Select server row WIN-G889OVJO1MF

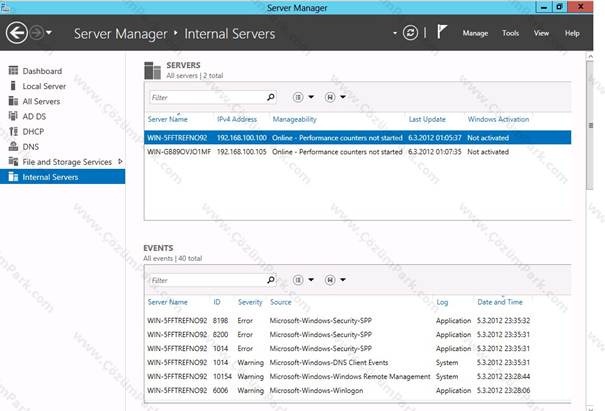pos(358,152)
